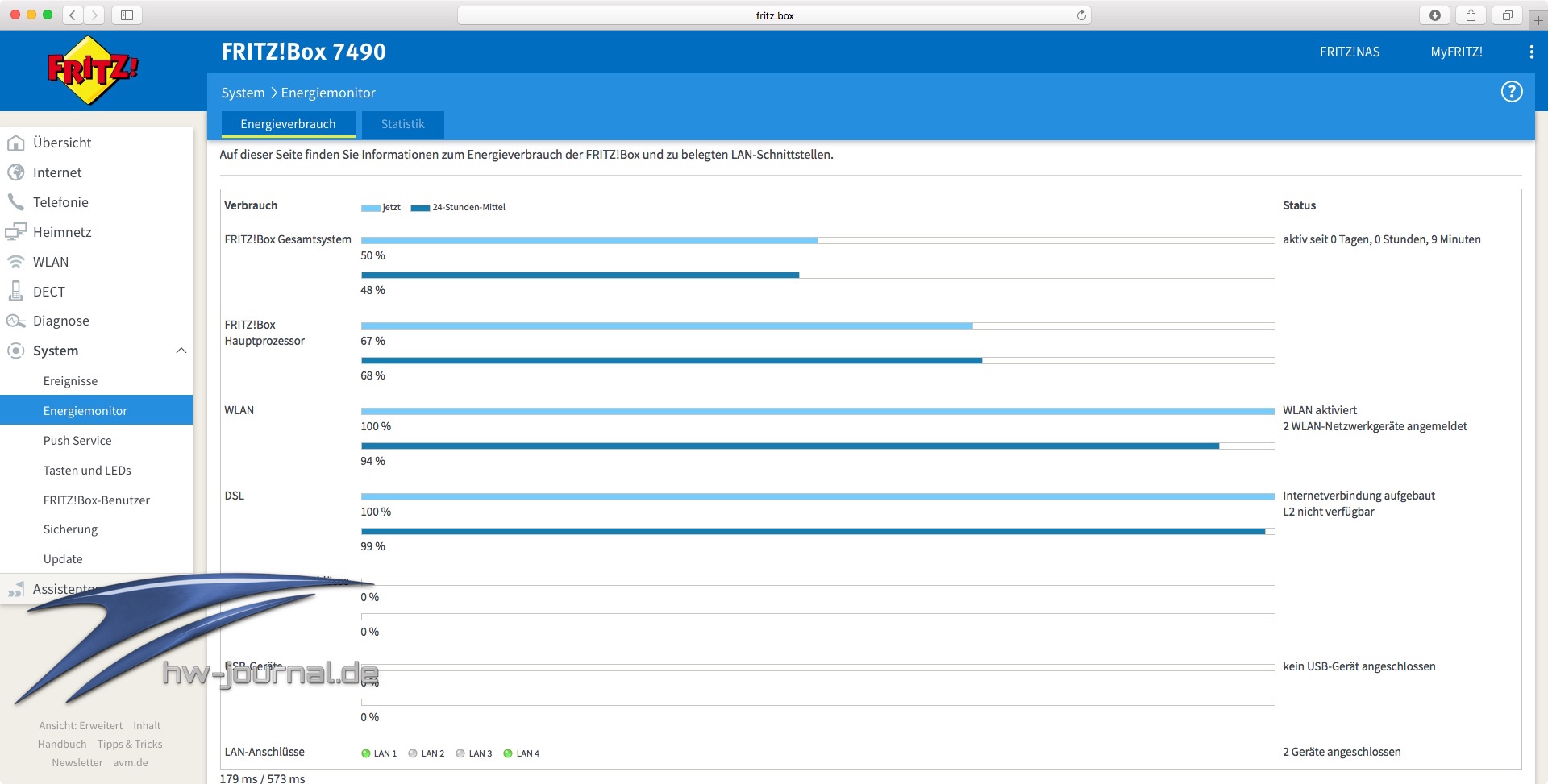Open the Inhalt footer link
The height and width of the screenshot is (784, 1548).
(x=147, y=726)
